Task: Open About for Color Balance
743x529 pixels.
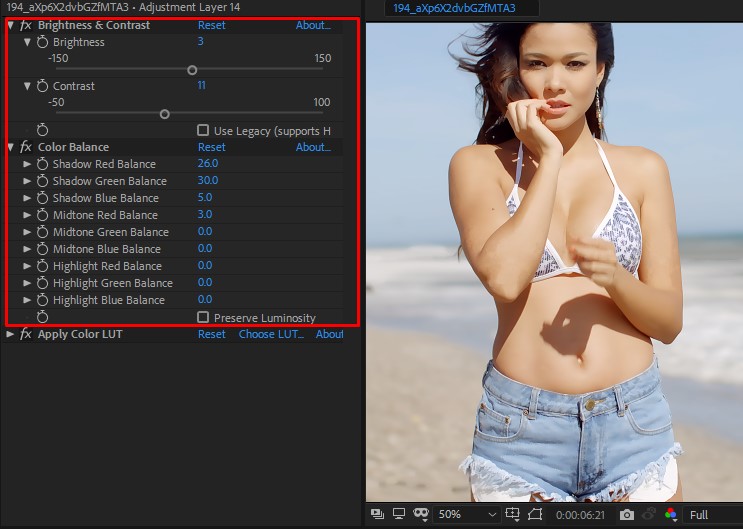Action: (x=313, y=147)
